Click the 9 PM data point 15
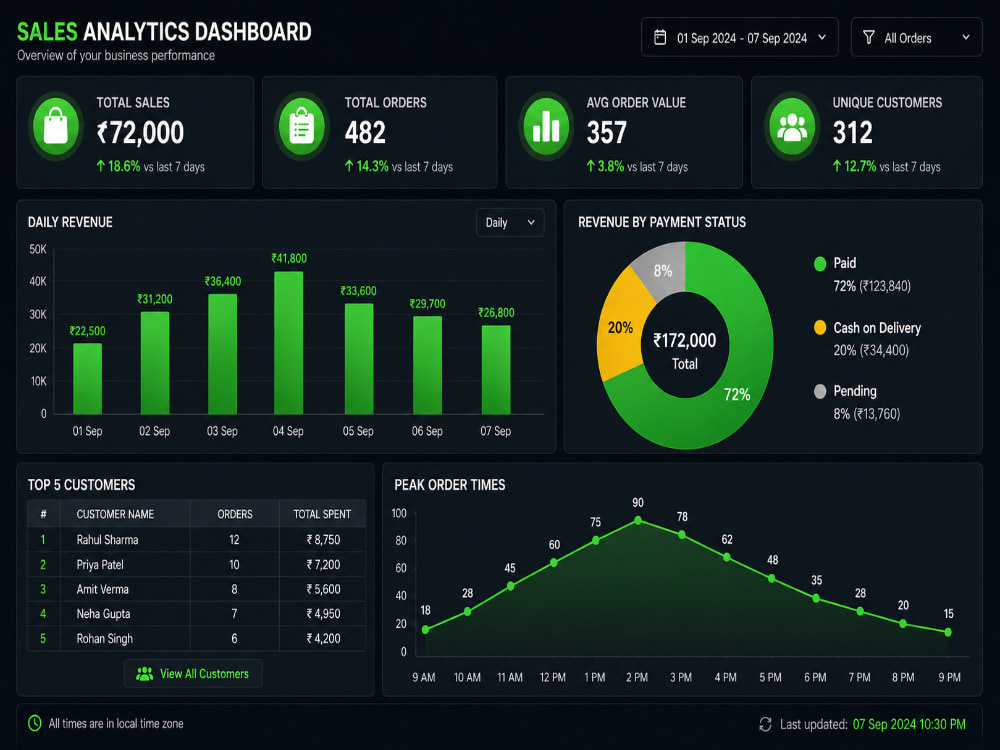The image size is (1000, 750). [948, 632]
